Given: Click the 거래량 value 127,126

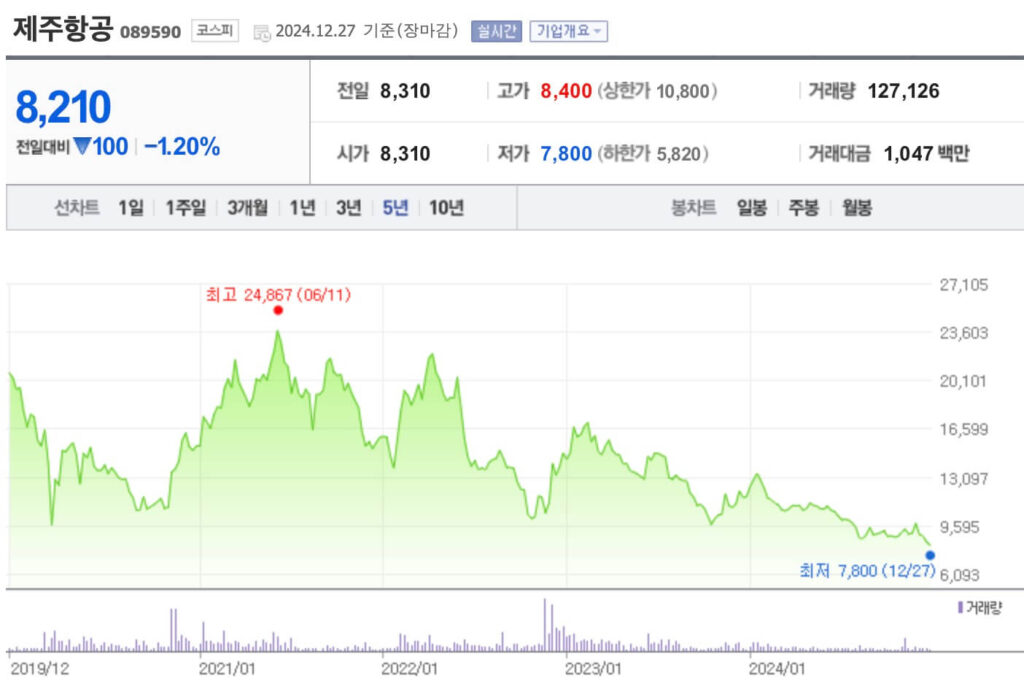Looking at the screenshot, I should coord(903,91).
